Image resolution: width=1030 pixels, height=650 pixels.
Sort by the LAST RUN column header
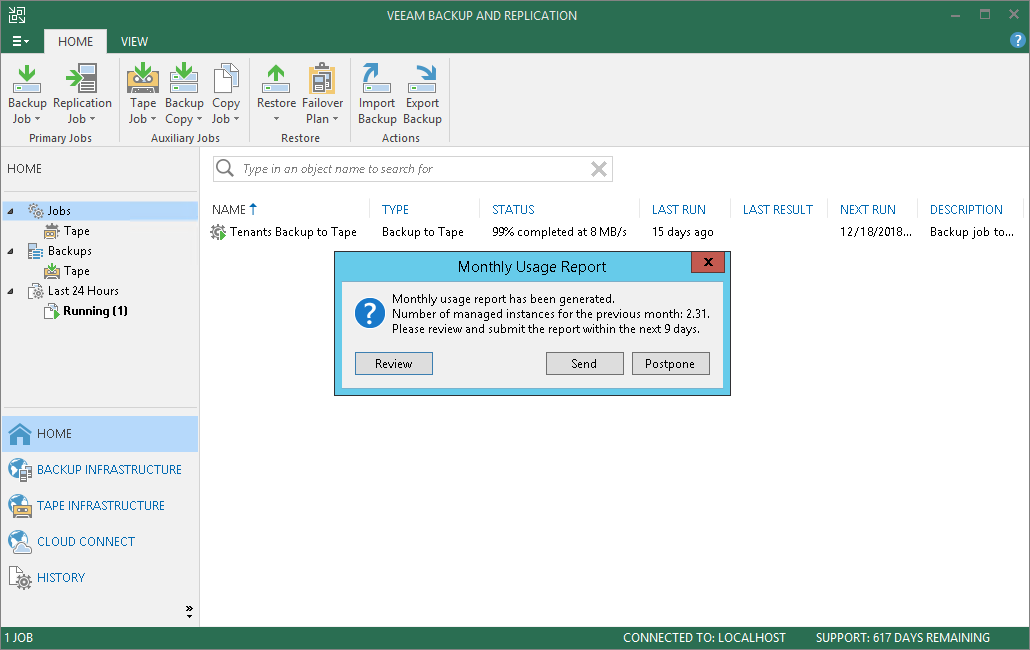click(679, 209)
